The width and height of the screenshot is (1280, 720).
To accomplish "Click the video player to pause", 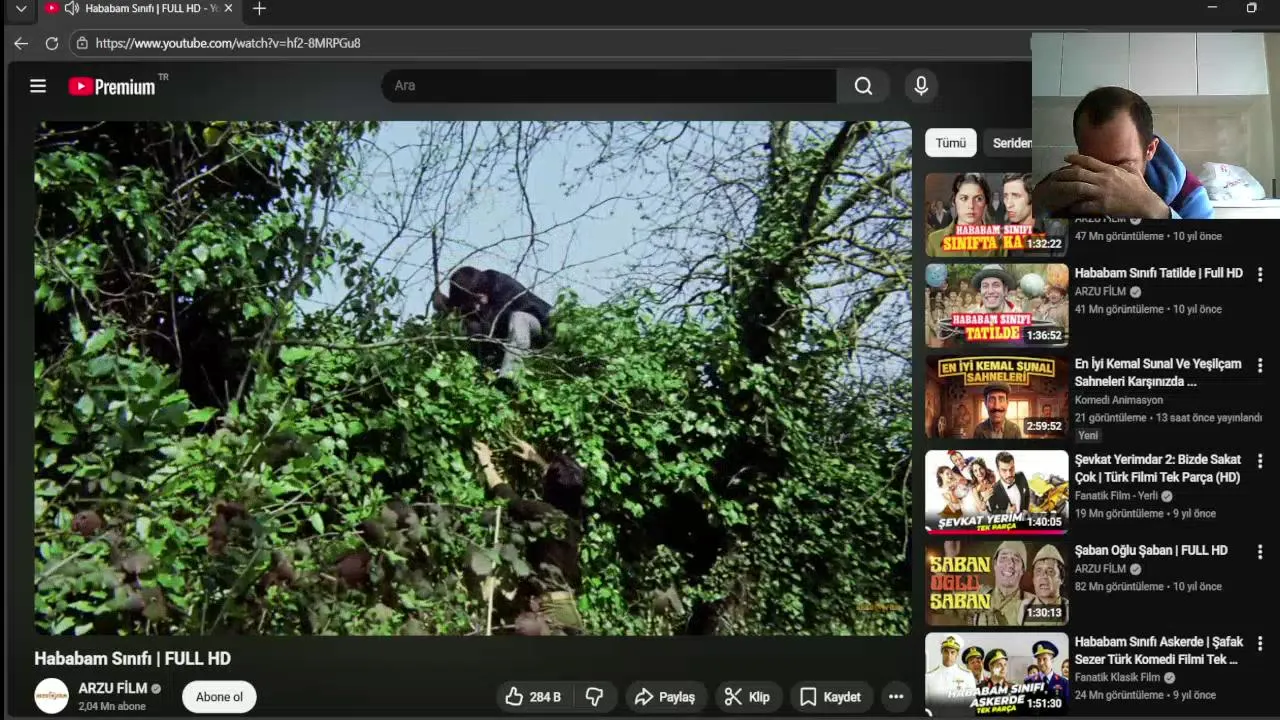I will point(473,378).
